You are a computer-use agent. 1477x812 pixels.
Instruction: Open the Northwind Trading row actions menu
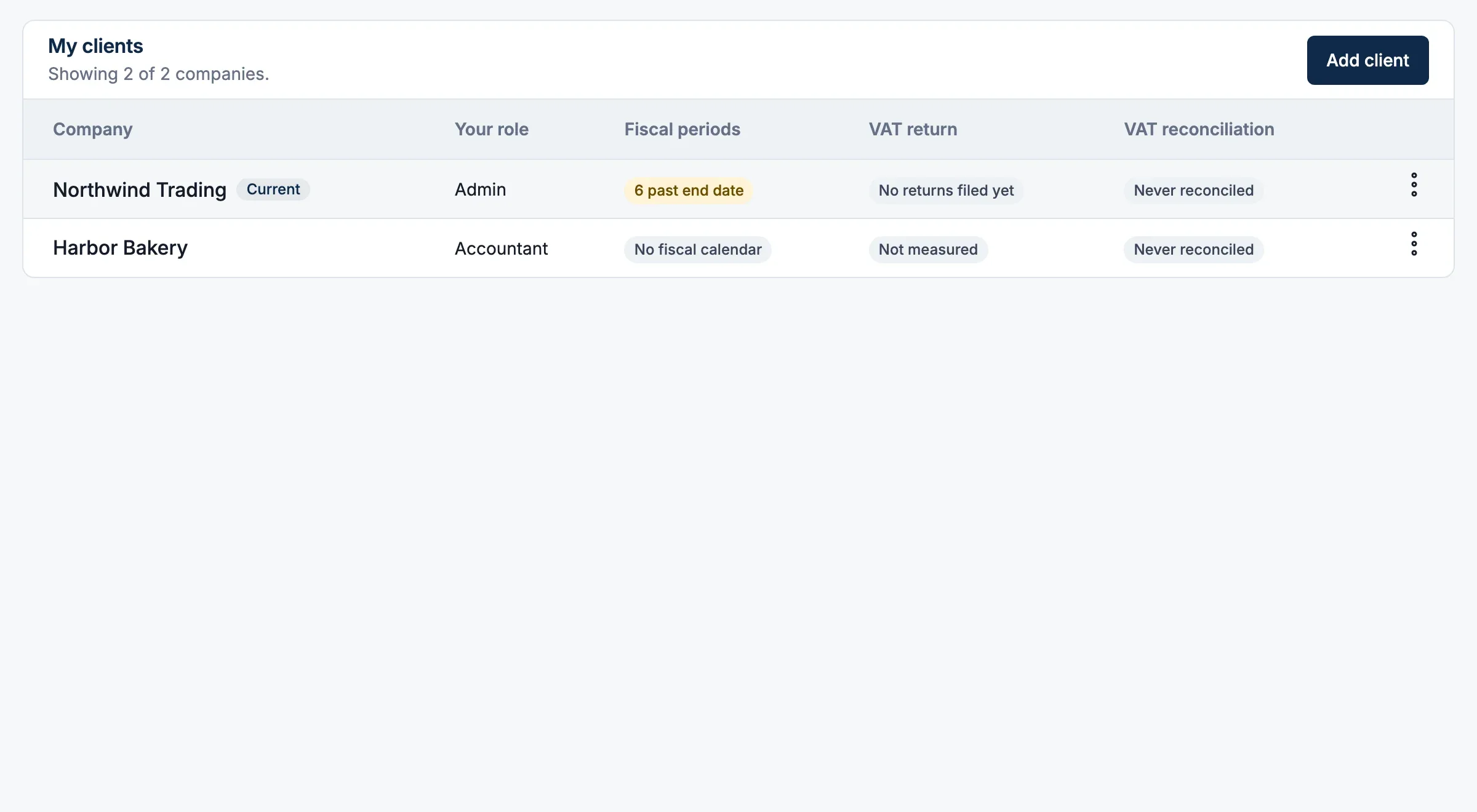[x=1414, y=185]
